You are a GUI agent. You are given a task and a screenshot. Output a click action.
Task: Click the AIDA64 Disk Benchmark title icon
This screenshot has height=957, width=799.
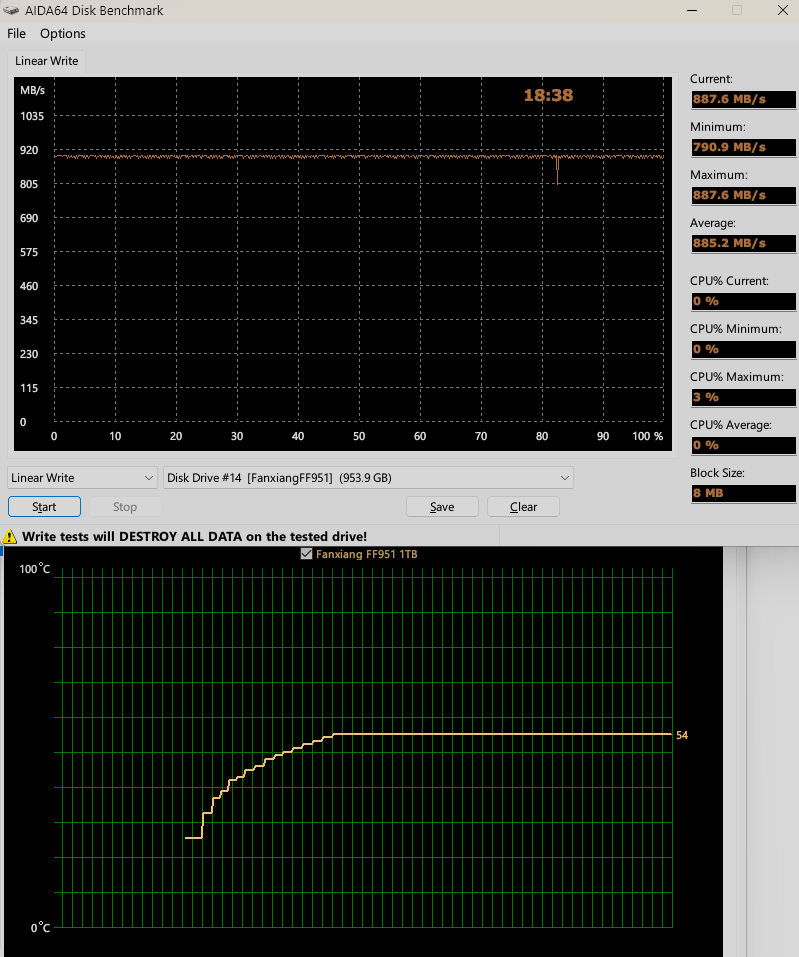[x=11, y=10]
